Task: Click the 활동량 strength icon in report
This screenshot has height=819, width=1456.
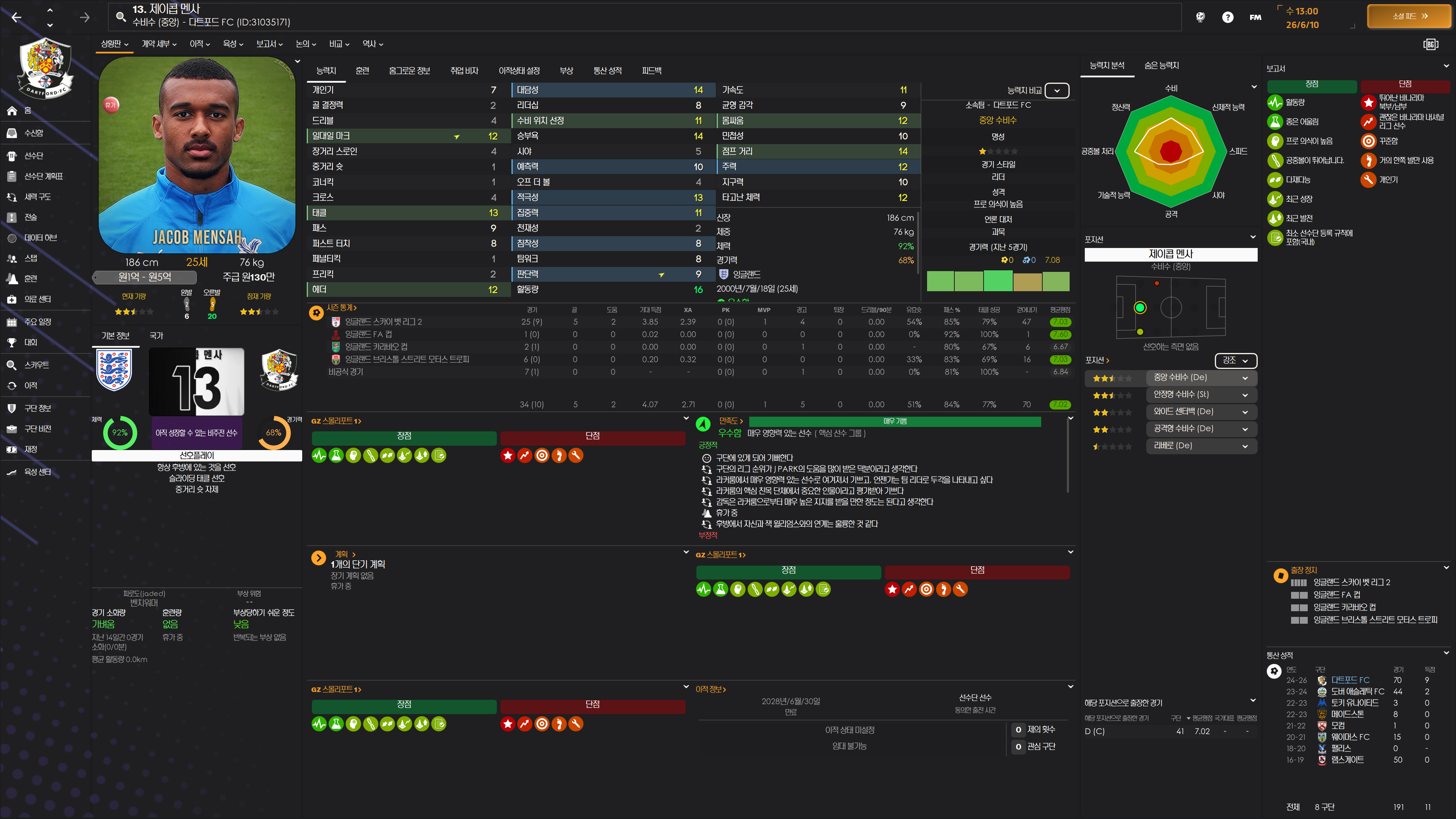Action: 1274,102
